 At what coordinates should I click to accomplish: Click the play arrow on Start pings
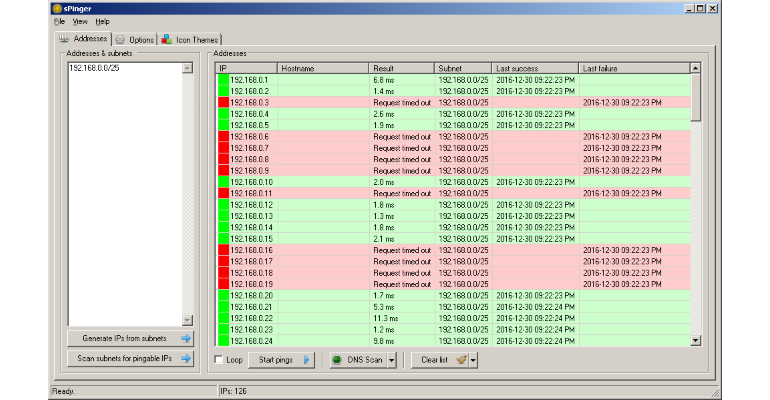point(306,360)
